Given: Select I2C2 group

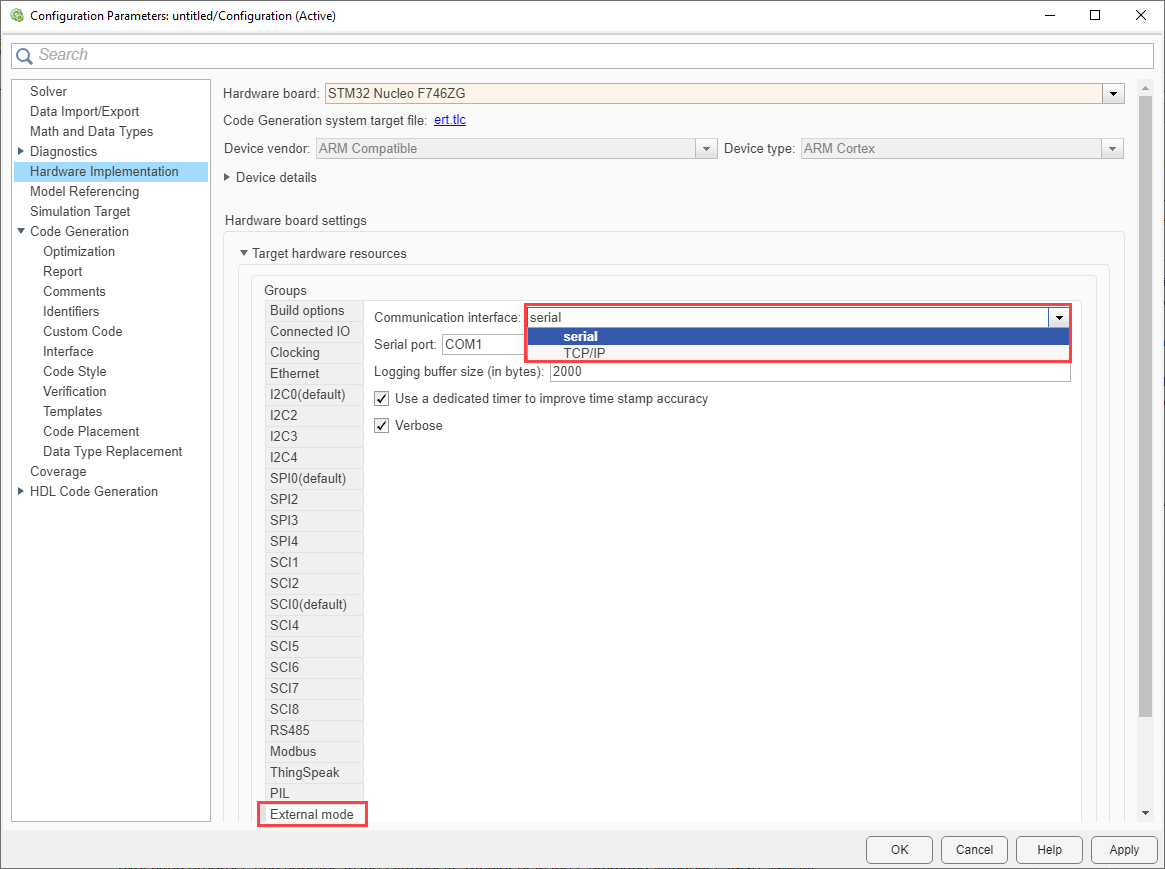Looking at the screenshot, I should 314,415.
